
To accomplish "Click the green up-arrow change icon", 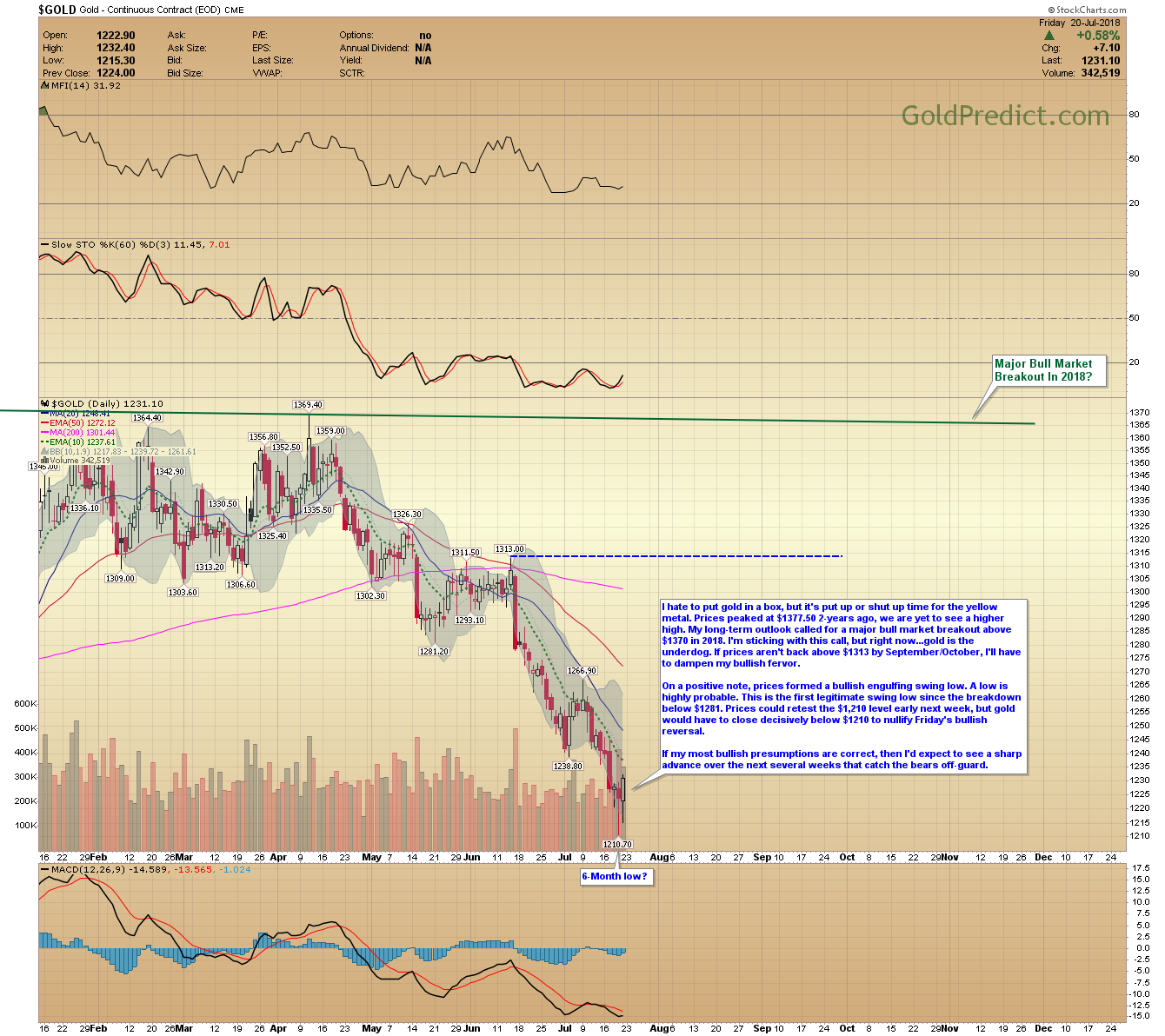I will tap(1050, 36).
